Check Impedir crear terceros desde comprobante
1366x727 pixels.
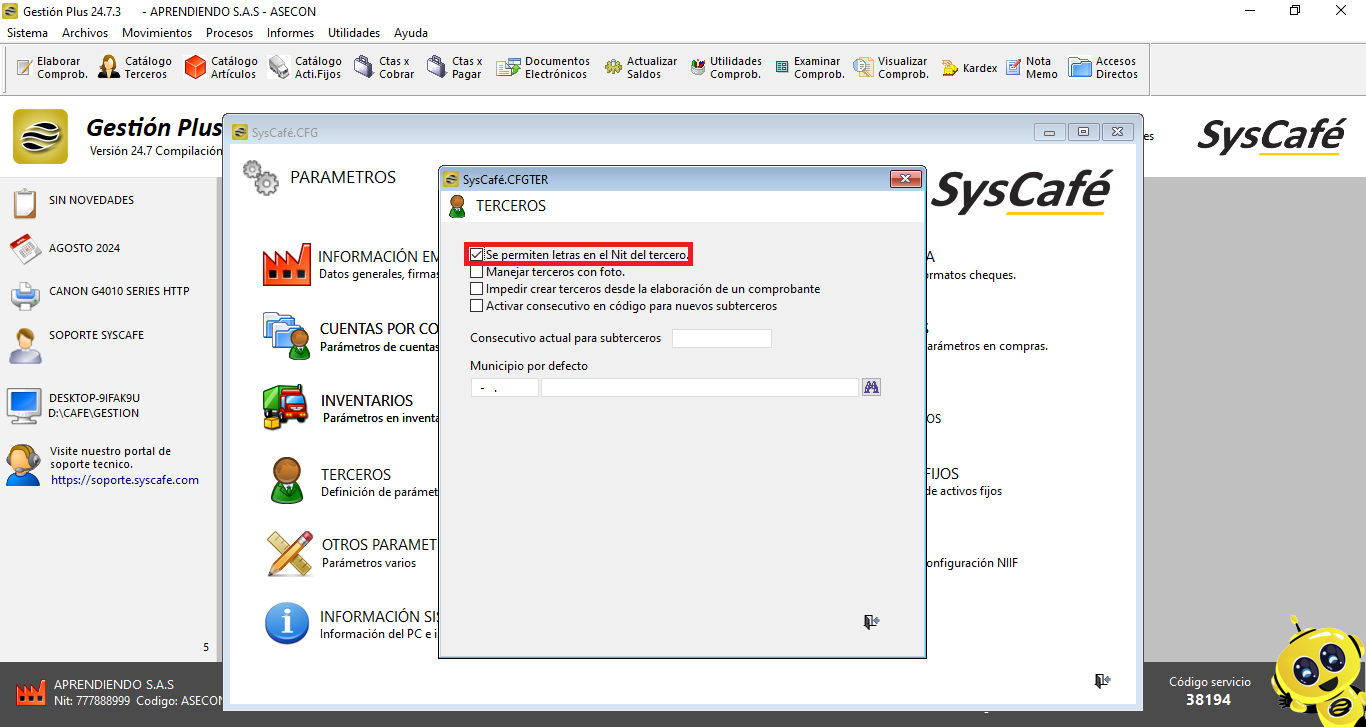[477, 289]
